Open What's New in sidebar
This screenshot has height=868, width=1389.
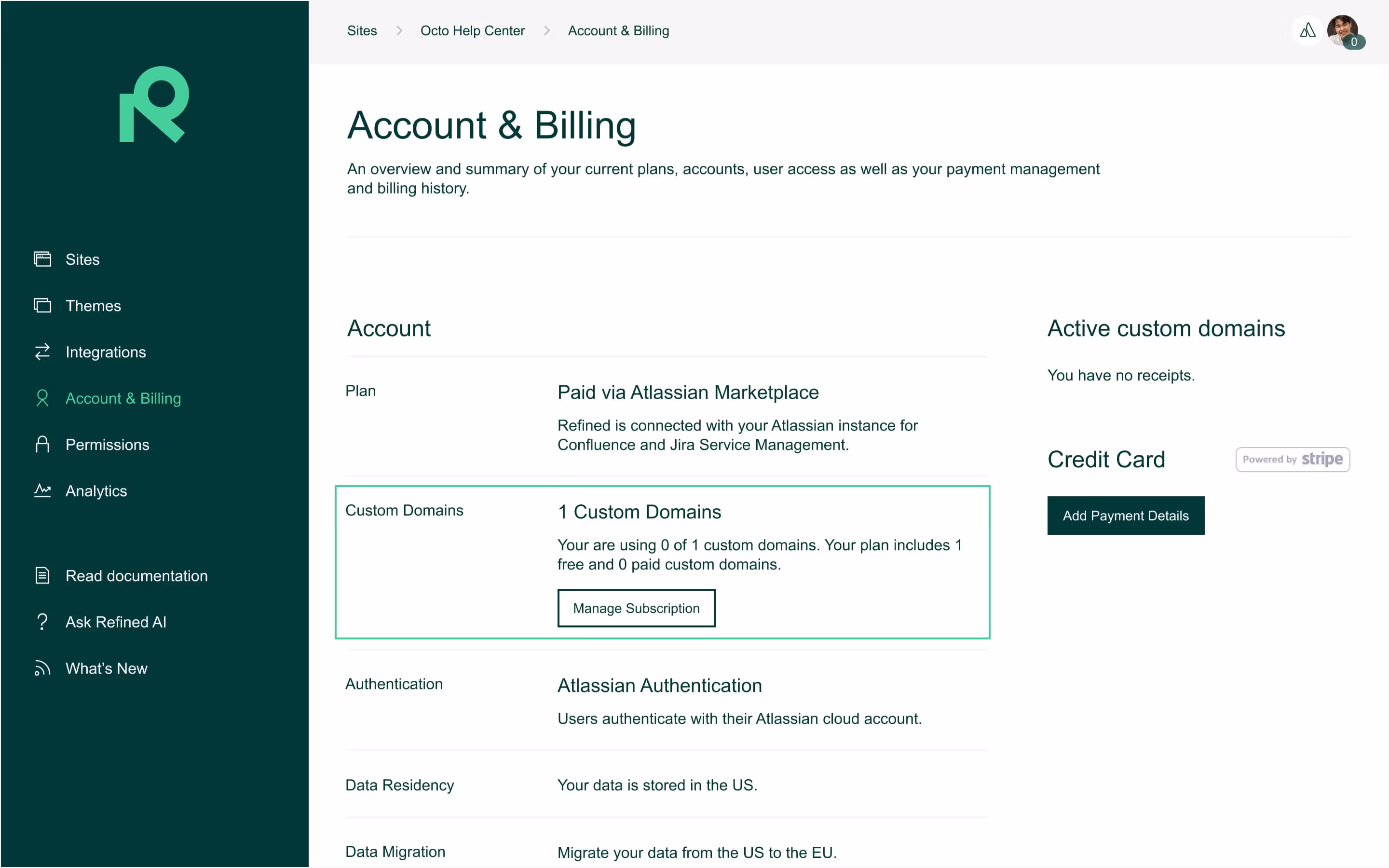(106, 668)
